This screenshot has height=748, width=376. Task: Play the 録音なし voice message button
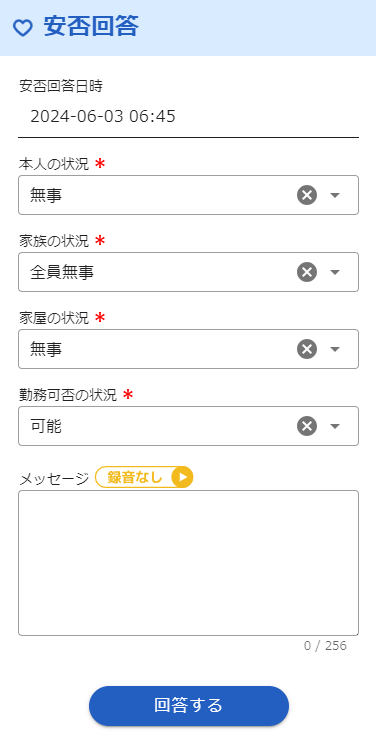point(182,477)
